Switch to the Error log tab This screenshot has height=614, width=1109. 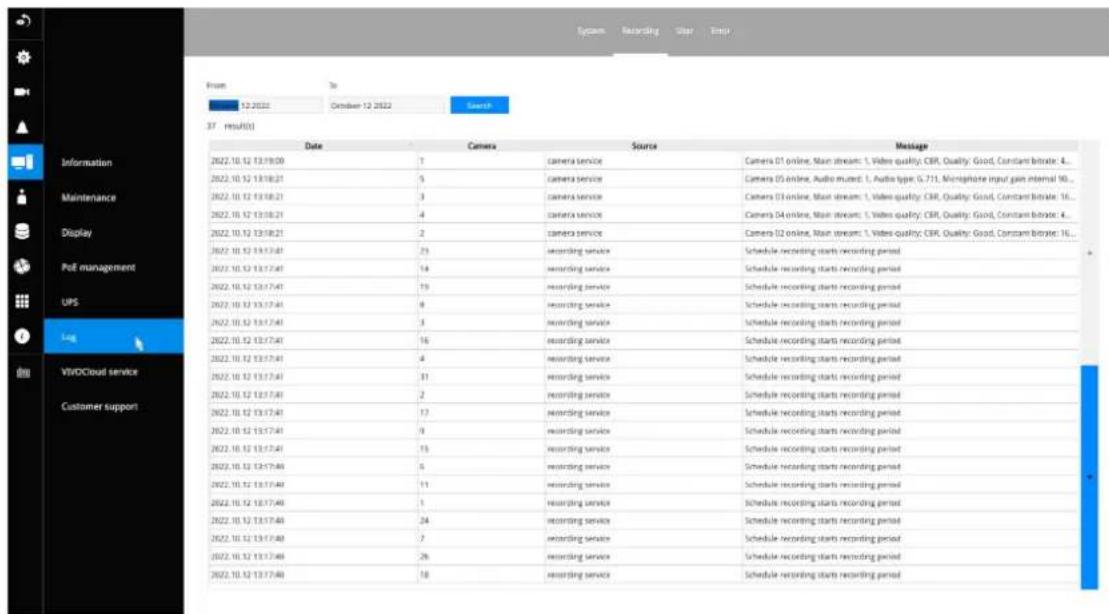click(x=719, y=30)
